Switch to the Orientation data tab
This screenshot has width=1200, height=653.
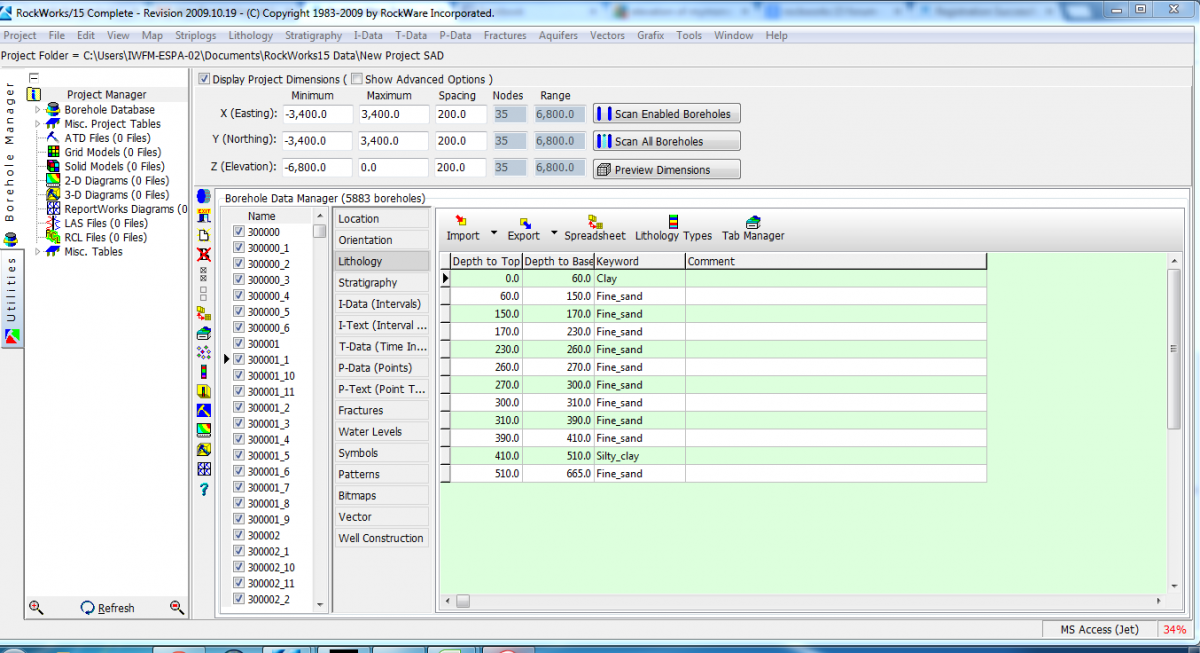coord(382,240)
